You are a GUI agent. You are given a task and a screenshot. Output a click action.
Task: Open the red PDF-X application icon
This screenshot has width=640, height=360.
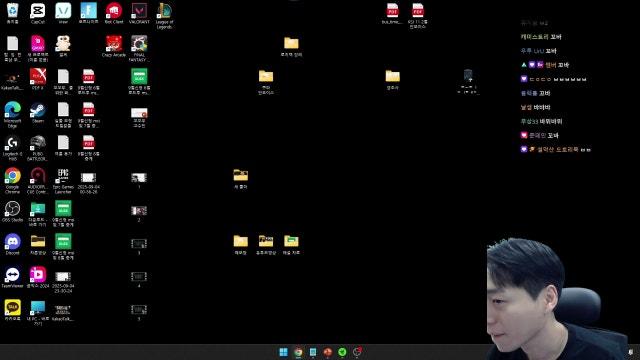click(38, 80)
